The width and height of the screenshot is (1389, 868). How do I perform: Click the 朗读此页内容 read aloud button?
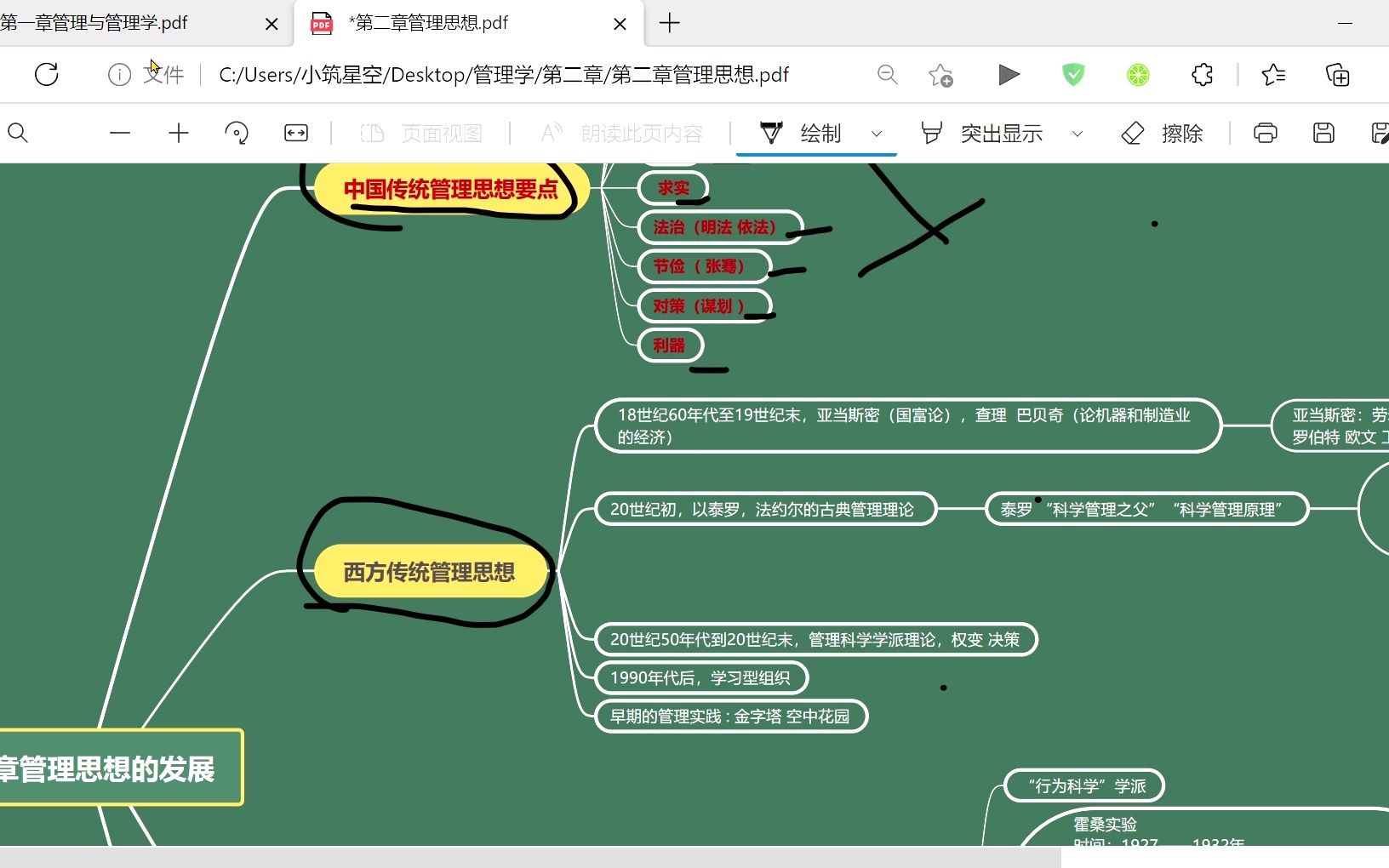click(x=622, y=133)
